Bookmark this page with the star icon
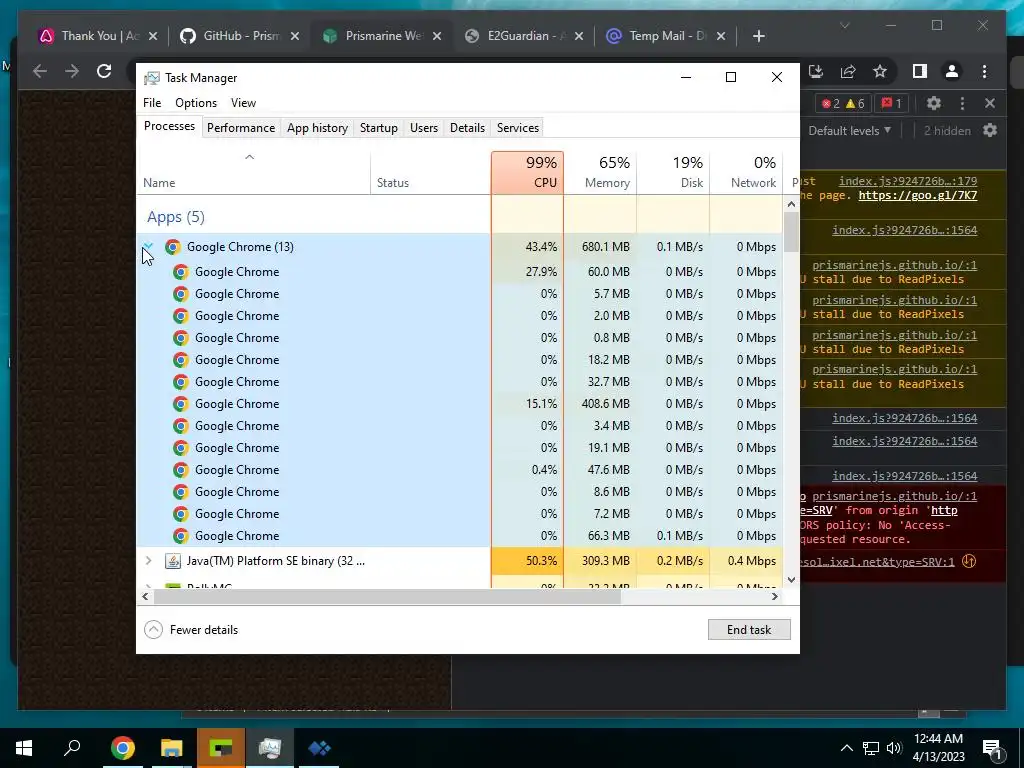Viewport: 1024px width, 768px height. point(880,71)
